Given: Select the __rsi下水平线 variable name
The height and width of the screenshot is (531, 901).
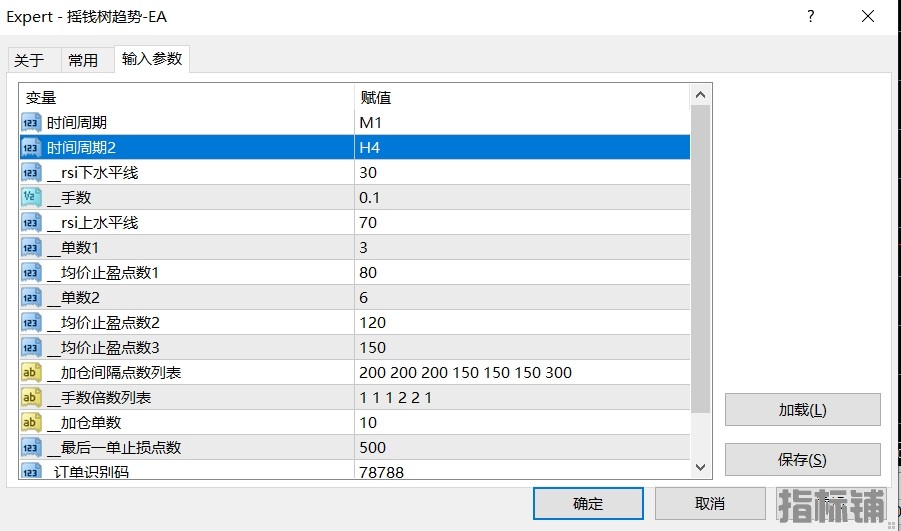Looking at the screenshot, I should point(93,173).
